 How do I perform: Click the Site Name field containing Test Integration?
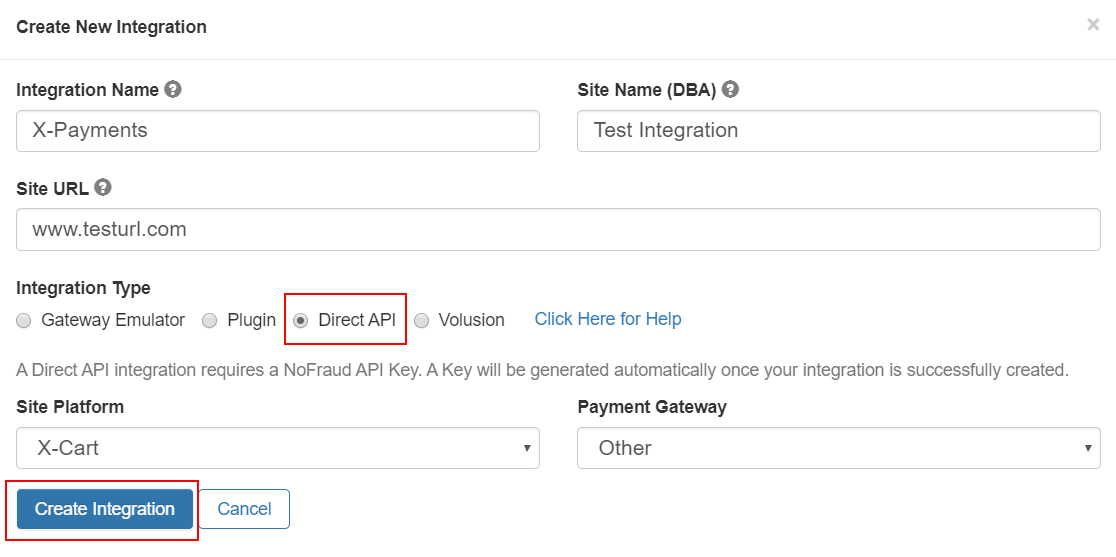838,131
